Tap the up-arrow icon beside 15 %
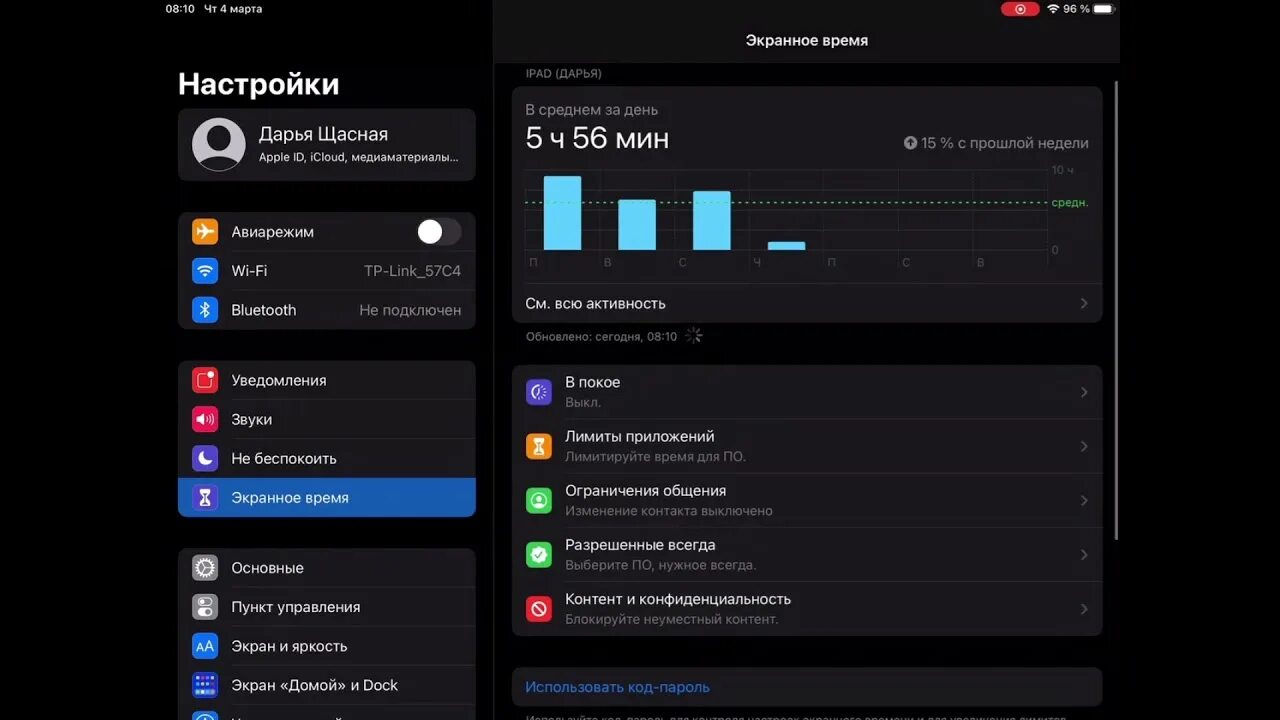 pyautogui.click(x=910, y=143)
